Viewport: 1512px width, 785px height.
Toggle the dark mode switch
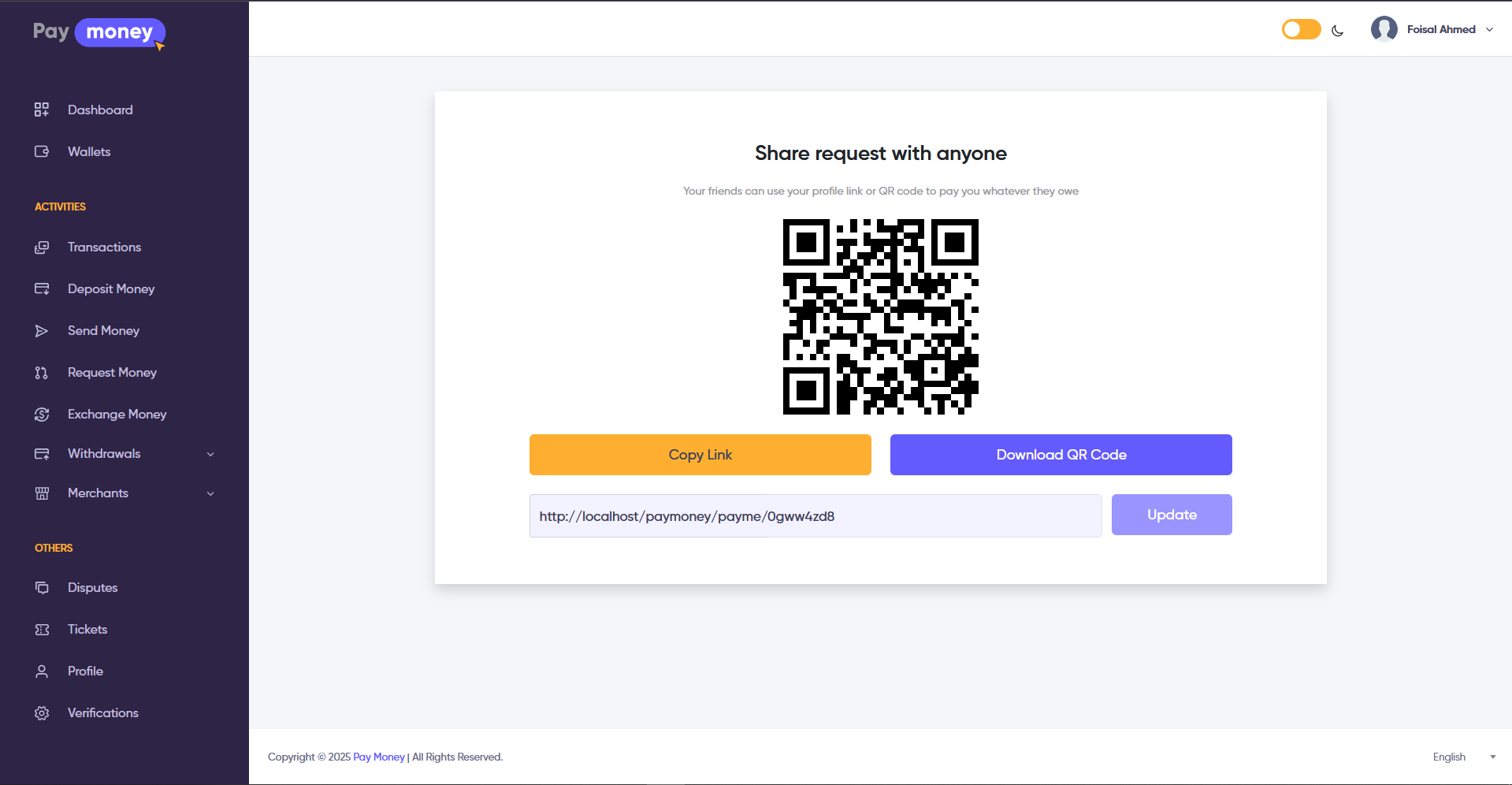pyautogui.click(x=1301, y=30)
